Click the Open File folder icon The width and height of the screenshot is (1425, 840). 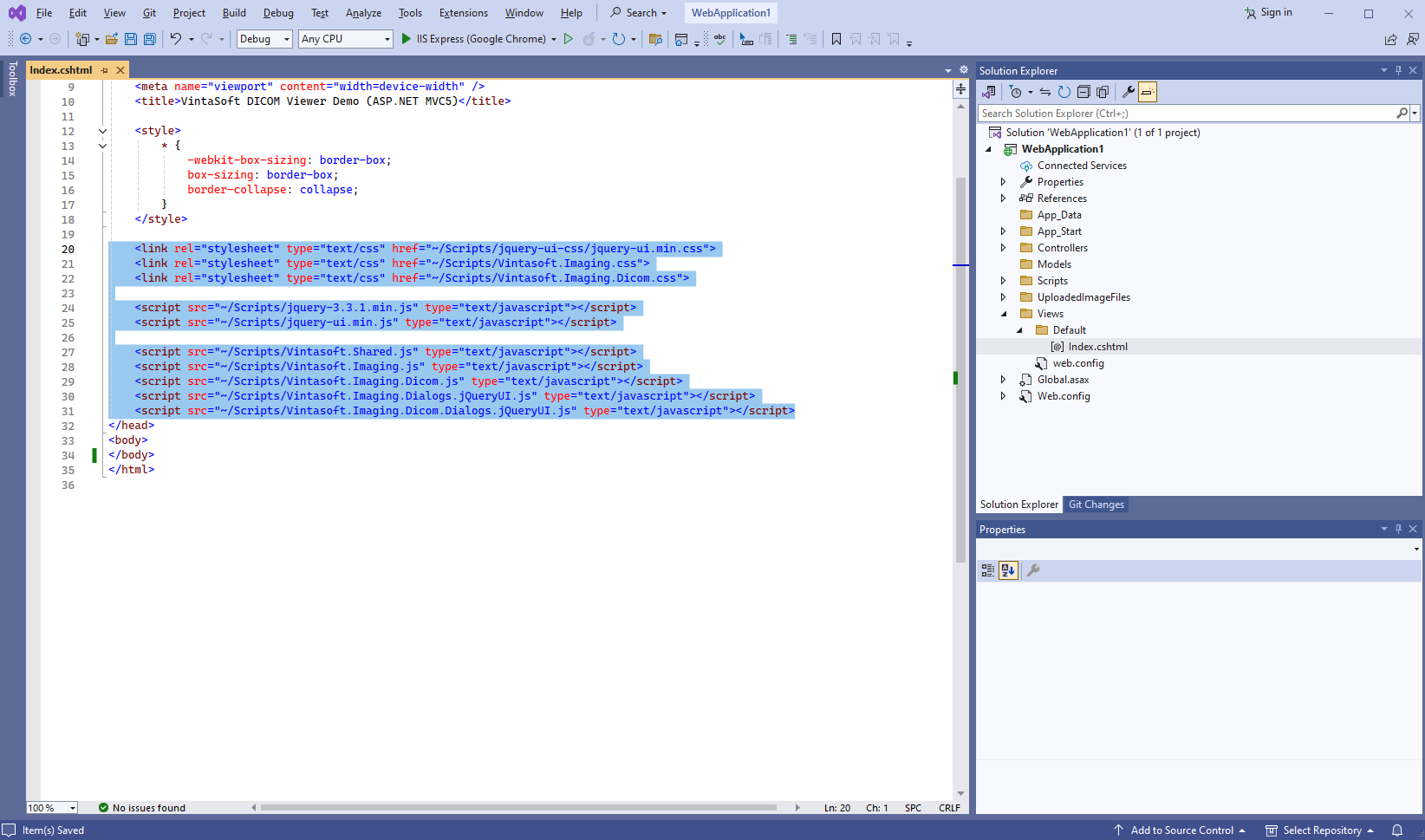111,39
